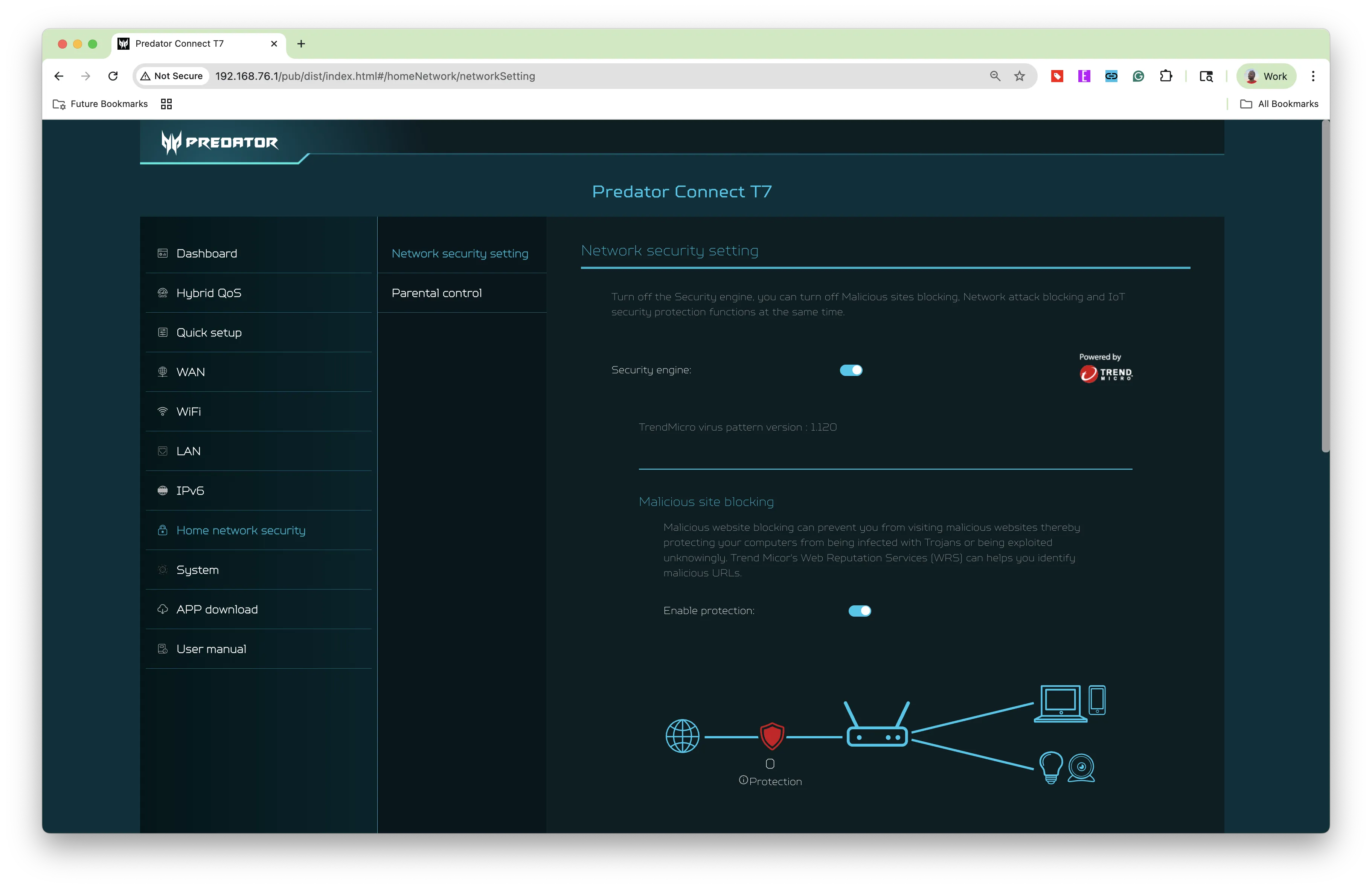Click the red shield protection icon
1372x889 pixels.
click(772, 736)
